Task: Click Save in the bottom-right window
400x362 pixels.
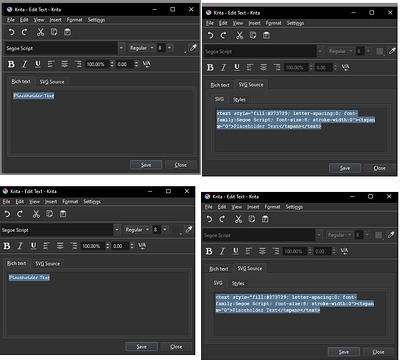Action: pyautogui.click(x=344, y=352)
